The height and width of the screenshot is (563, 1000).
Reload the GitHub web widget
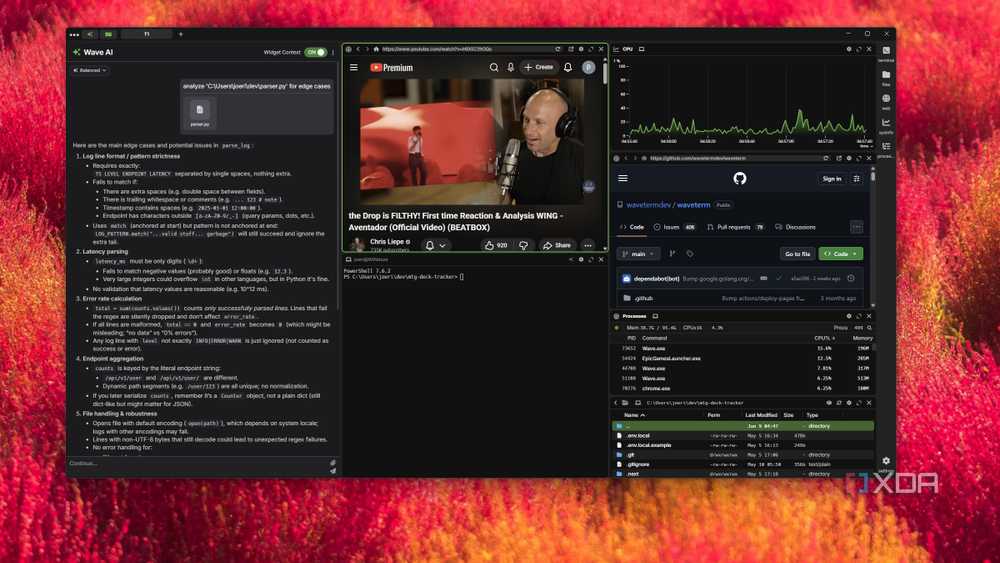826,158
